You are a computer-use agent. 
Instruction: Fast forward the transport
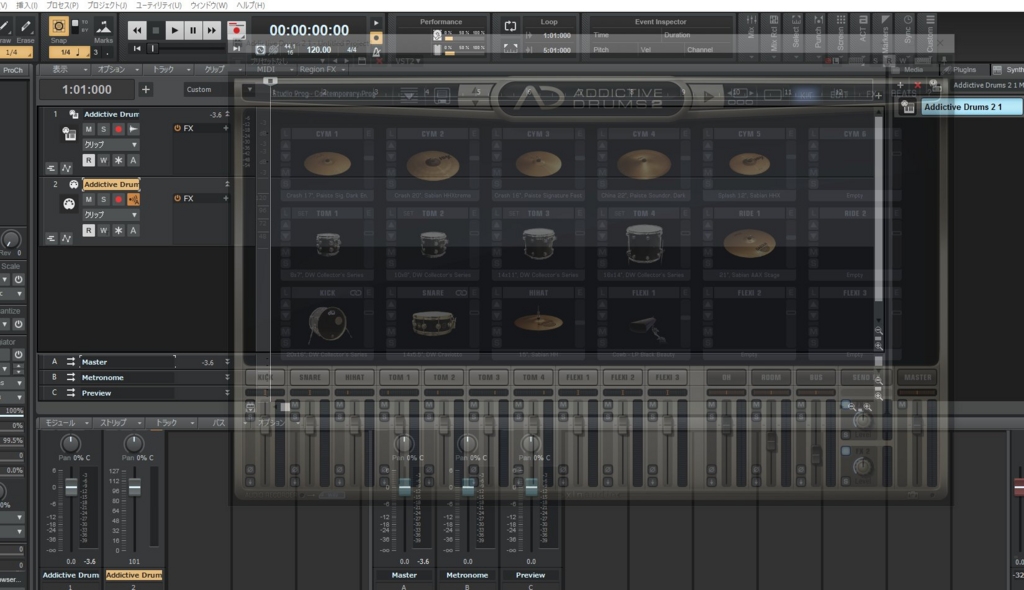click(212, 30)
